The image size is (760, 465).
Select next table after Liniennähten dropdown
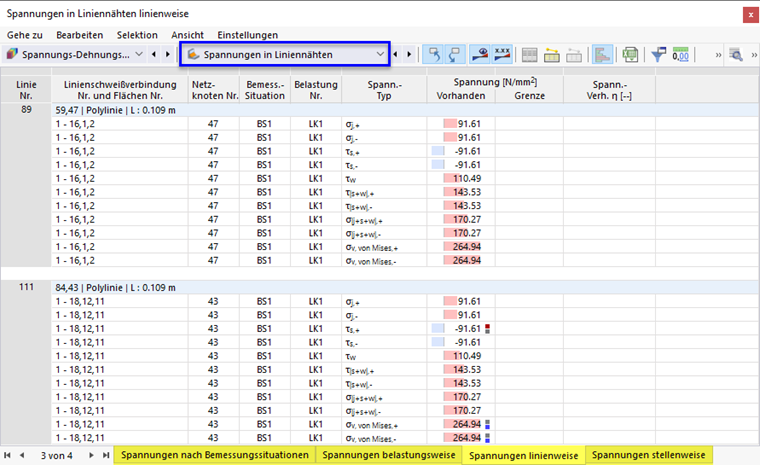point(409,54)
